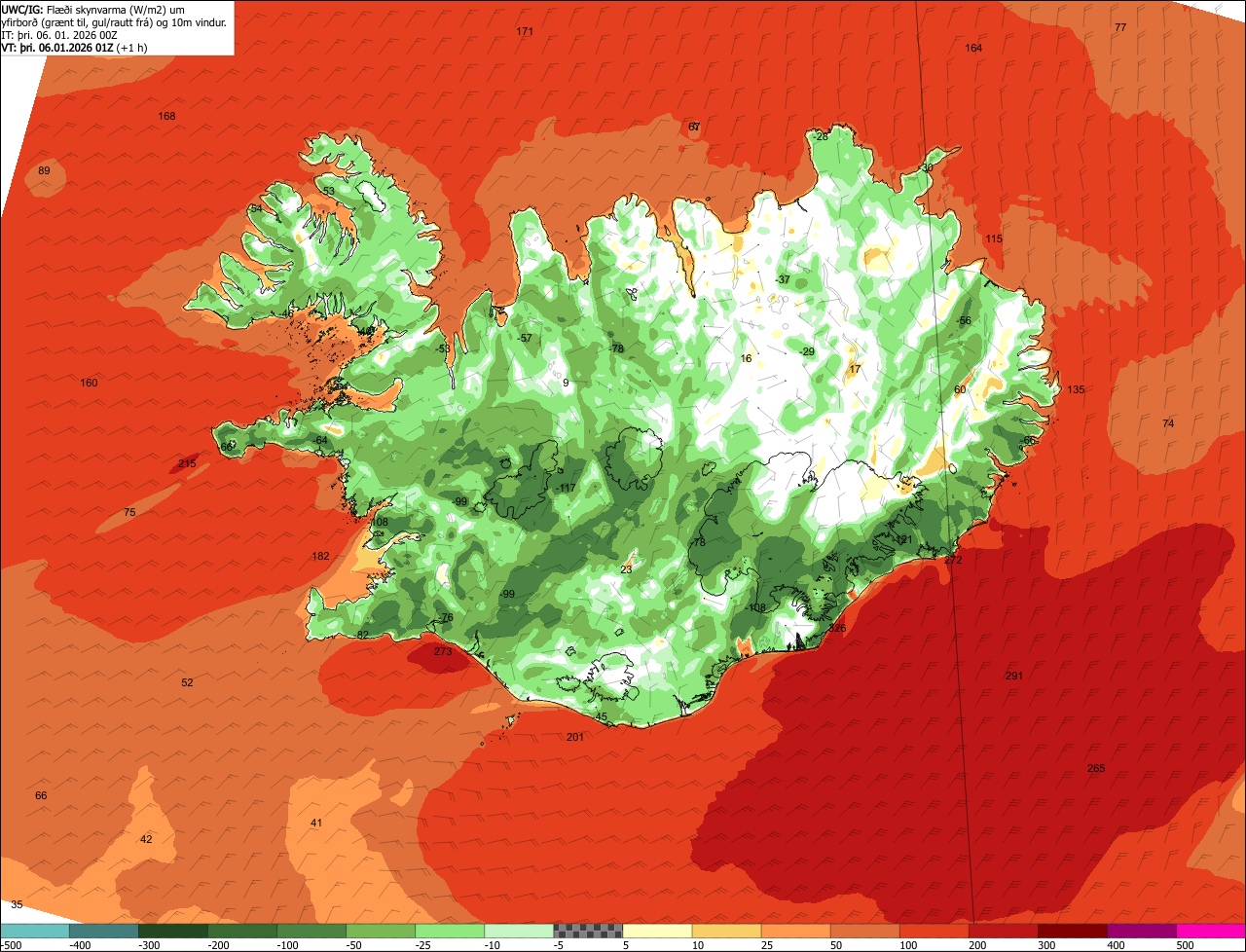
Task: Click the map value 23
Action: pyautogui.click(x=626, y=569)
